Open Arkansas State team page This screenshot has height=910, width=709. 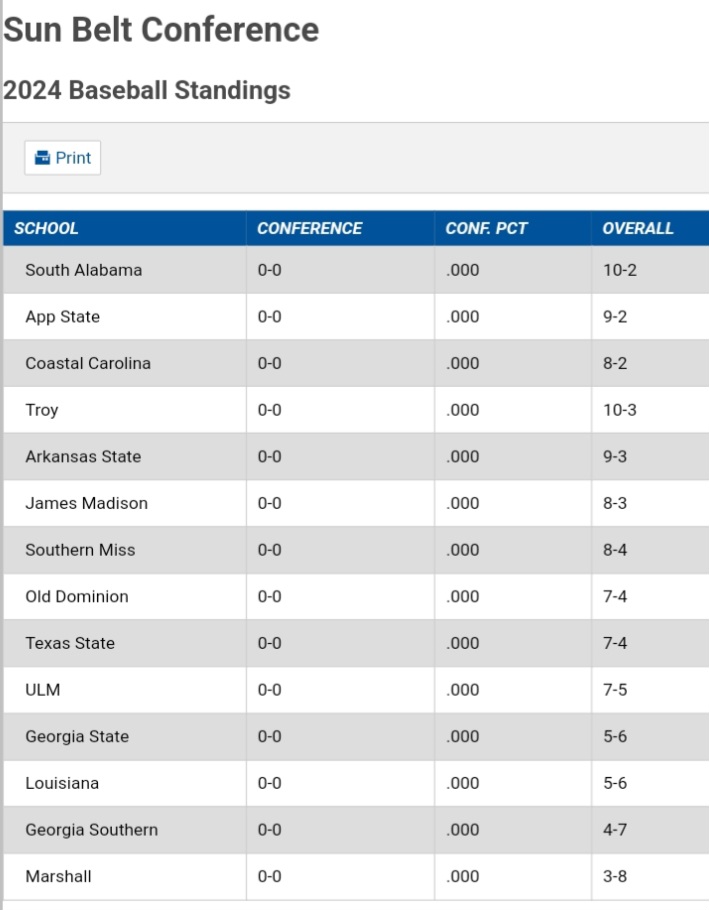coord(83,457)
